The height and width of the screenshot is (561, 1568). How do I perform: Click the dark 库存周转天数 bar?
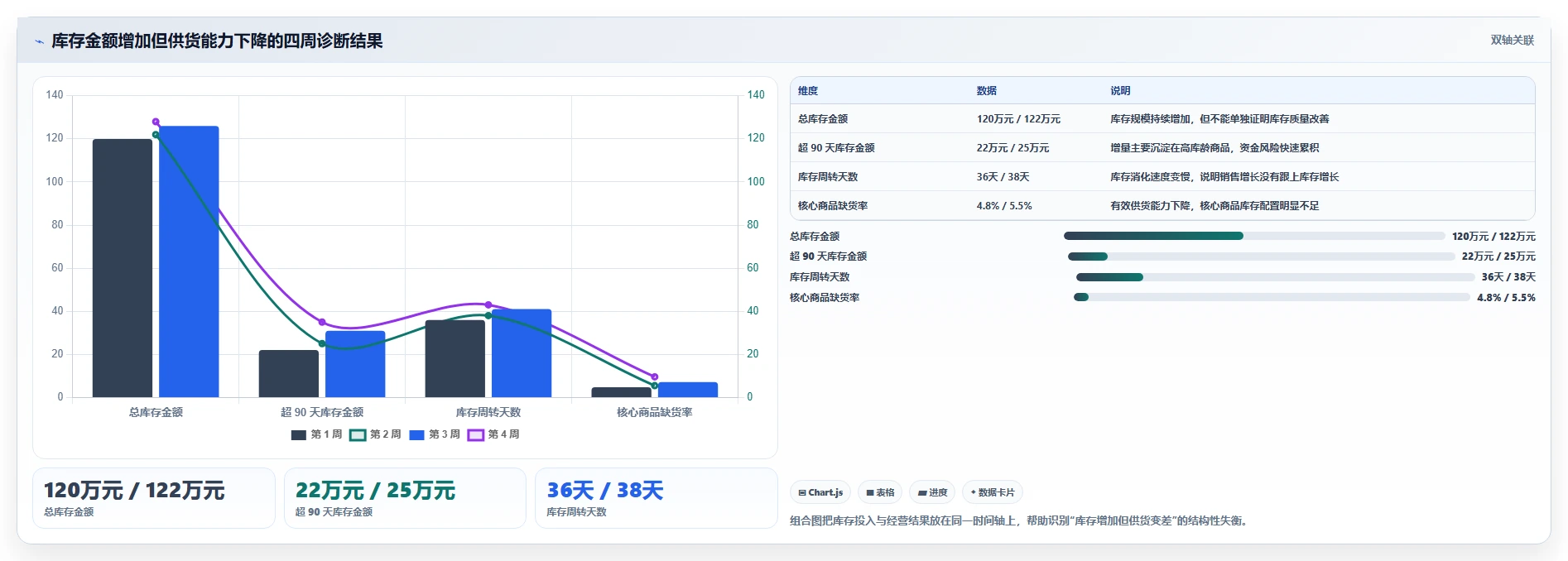tap(455, 358)
